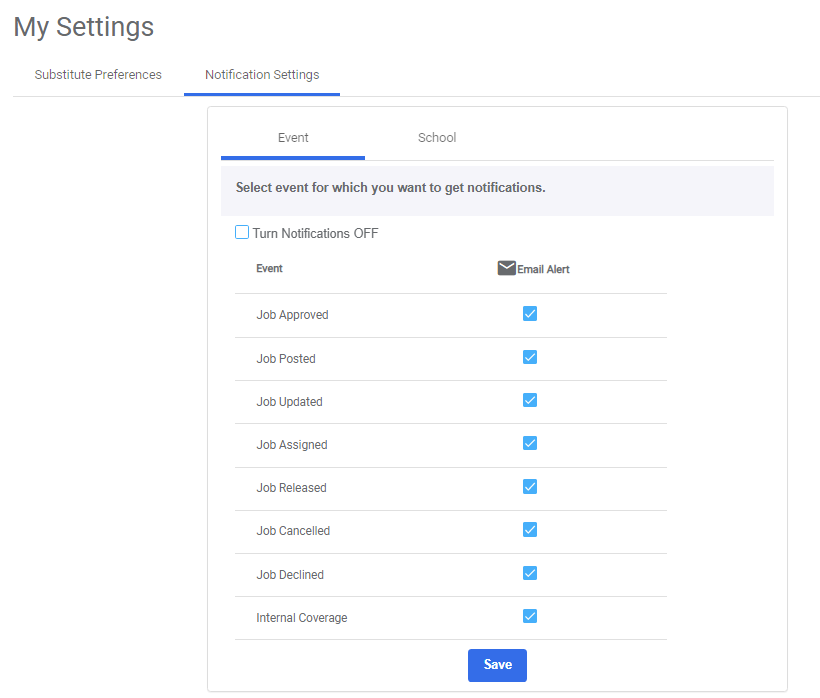The width and height of the screenshot is (820, 698).
Task: Select the Notification Settings tab
Action: [262, 75]
